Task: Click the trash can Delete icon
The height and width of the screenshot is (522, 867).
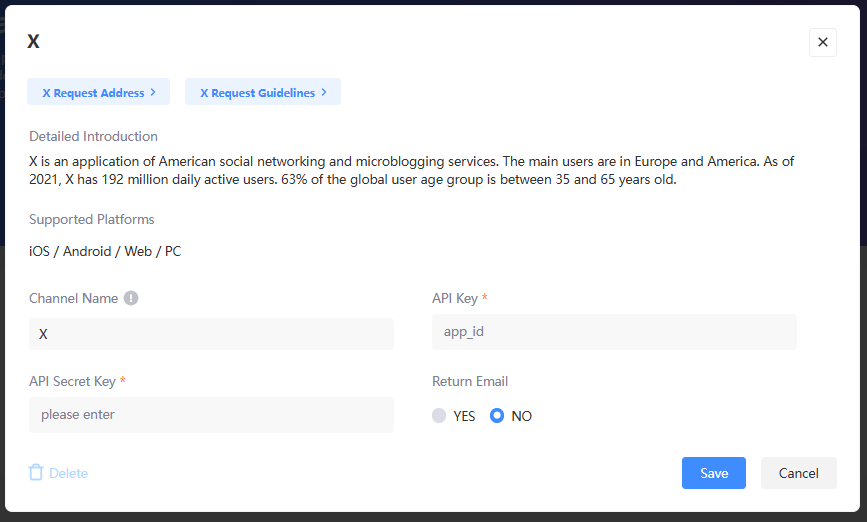Action: click(x=36, y=473)
